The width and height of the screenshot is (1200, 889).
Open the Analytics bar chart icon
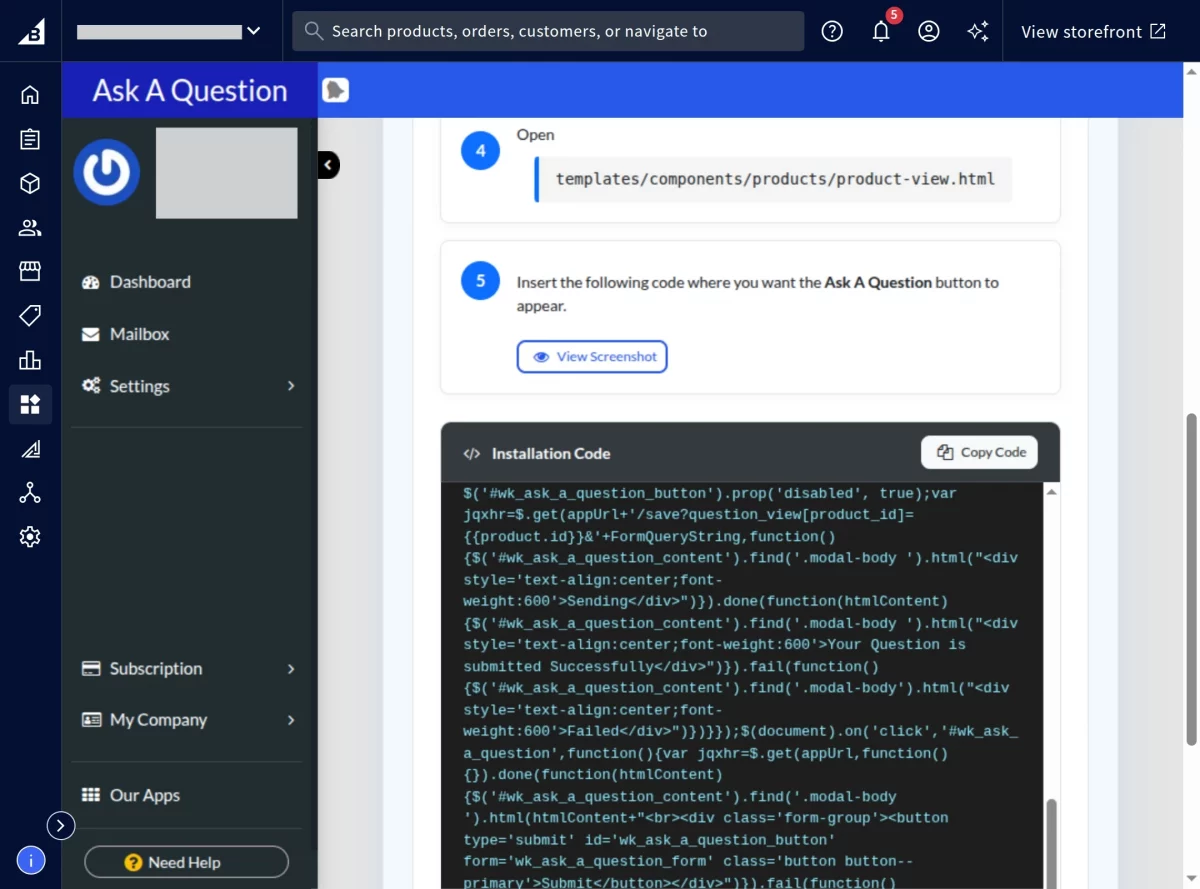pyautogui.click(x=30, y=360)
